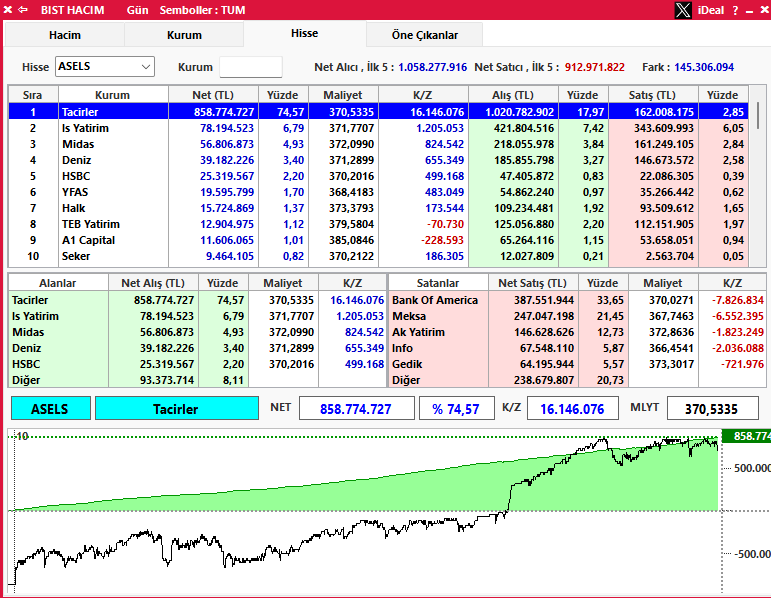Open the Öne Çıkanlar tab
The image size is (771, 598).
(424, 35)
